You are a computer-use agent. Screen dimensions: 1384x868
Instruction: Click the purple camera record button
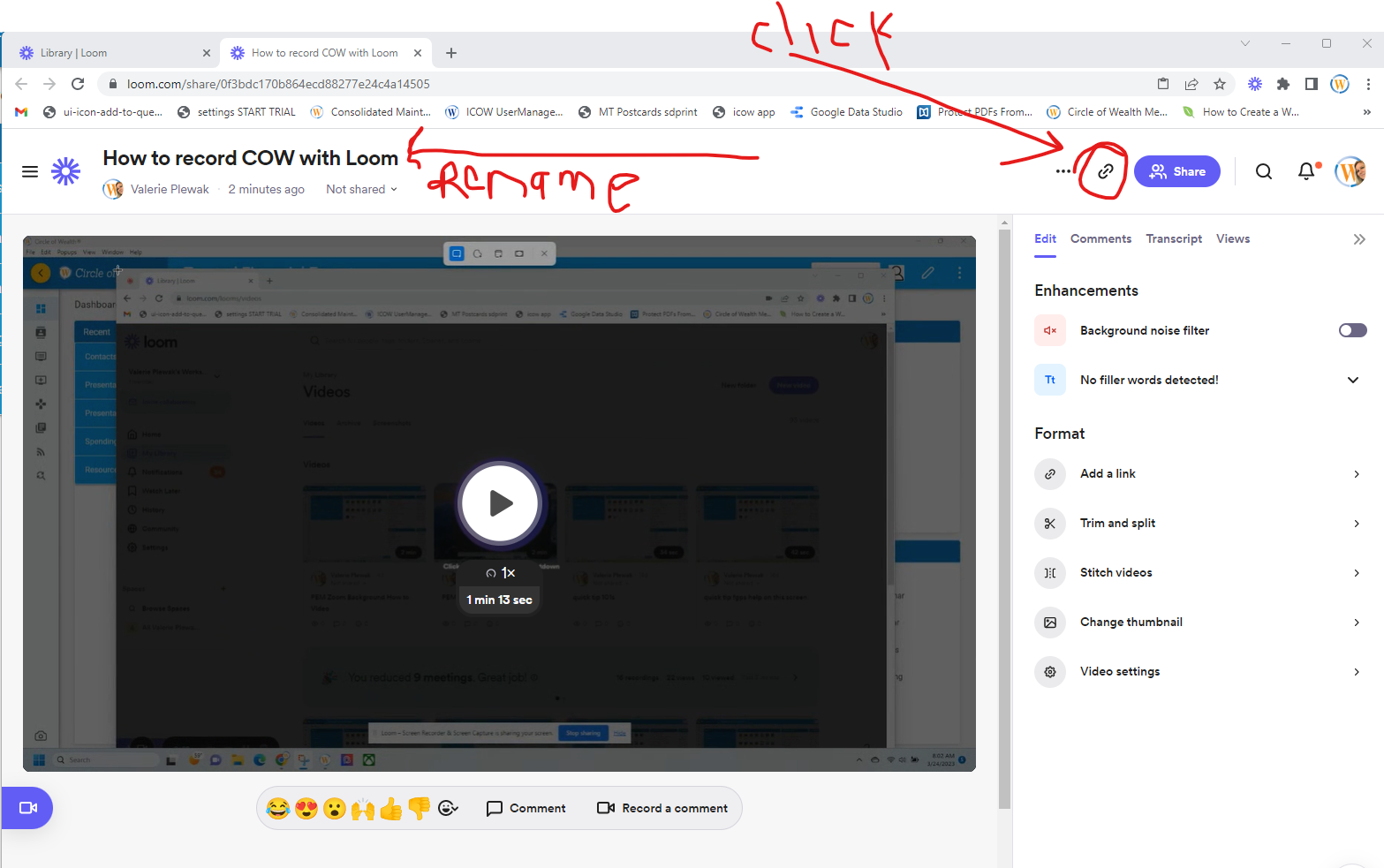point(27,808)
